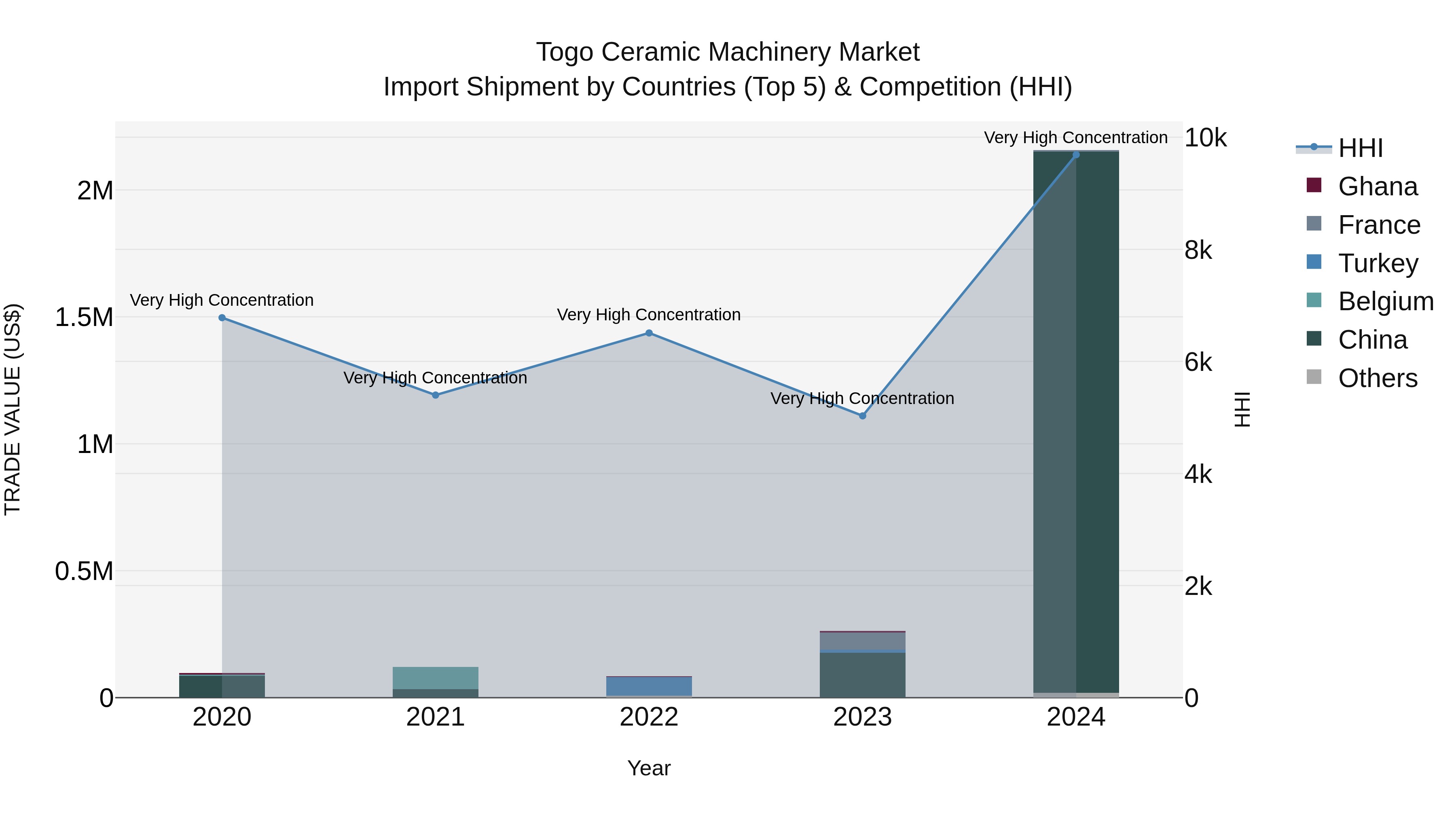Click the 2M left axis tick label
The image size is (1456, 819).
tap(95, 191)
